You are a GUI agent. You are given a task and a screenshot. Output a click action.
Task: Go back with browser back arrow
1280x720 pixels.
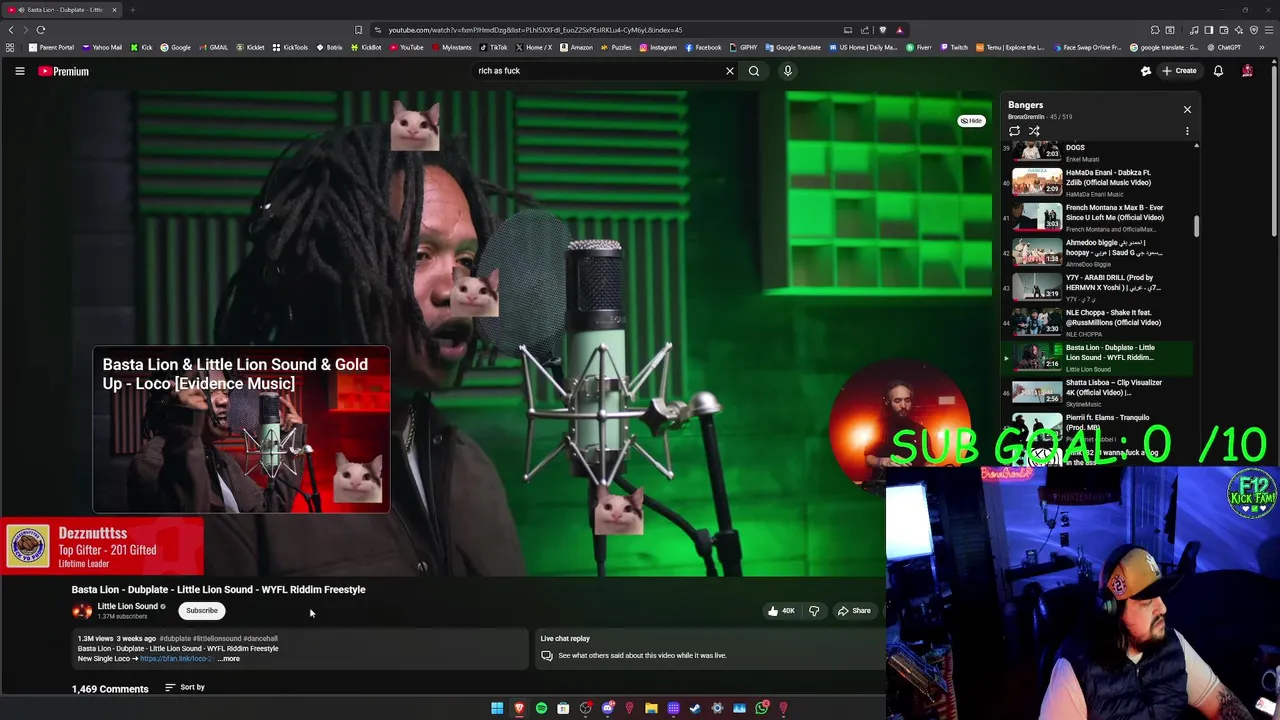[x=11, y=30]
